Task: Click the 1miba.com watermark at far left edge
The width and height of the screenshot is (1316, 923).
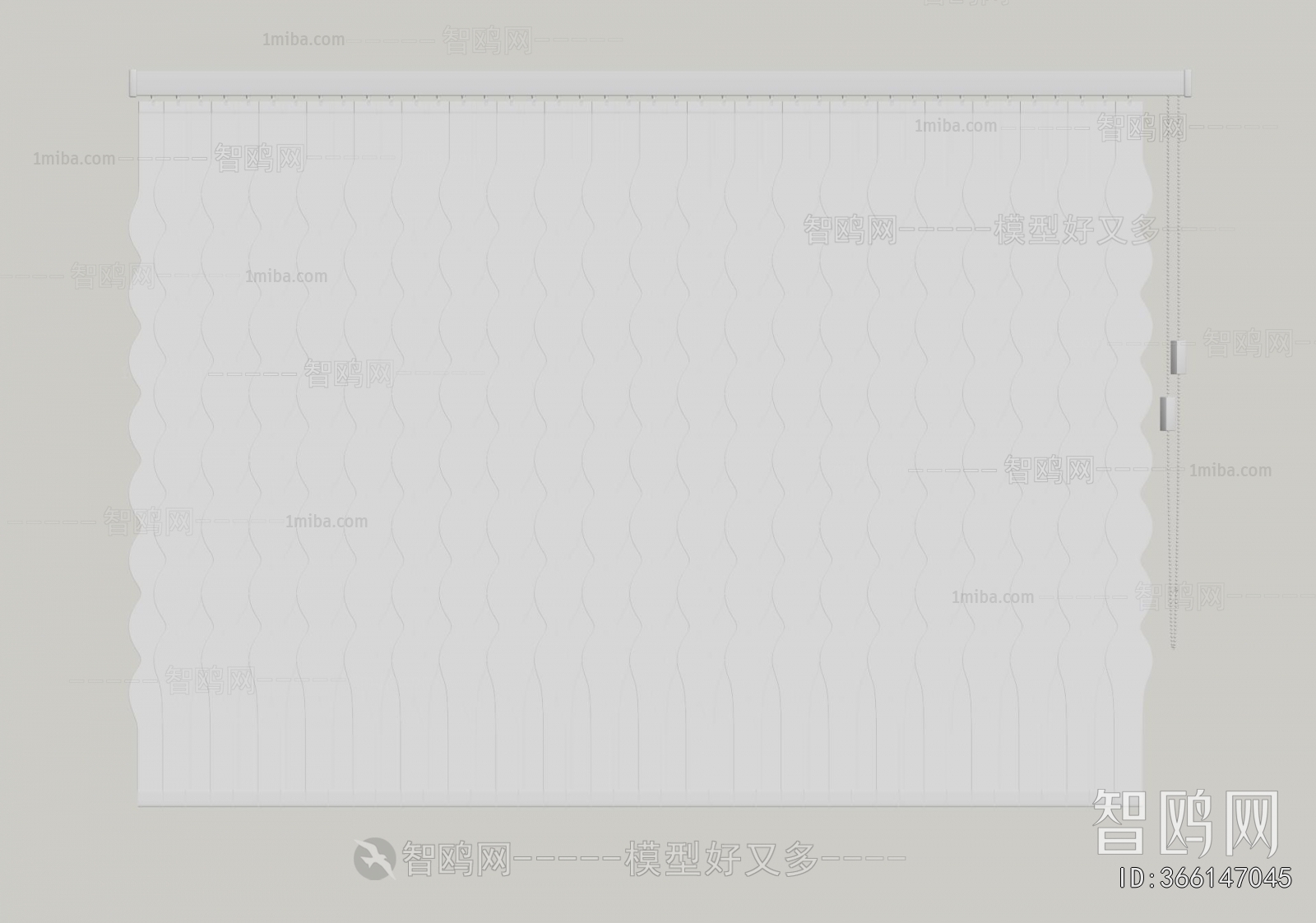Action: [74, 159]
